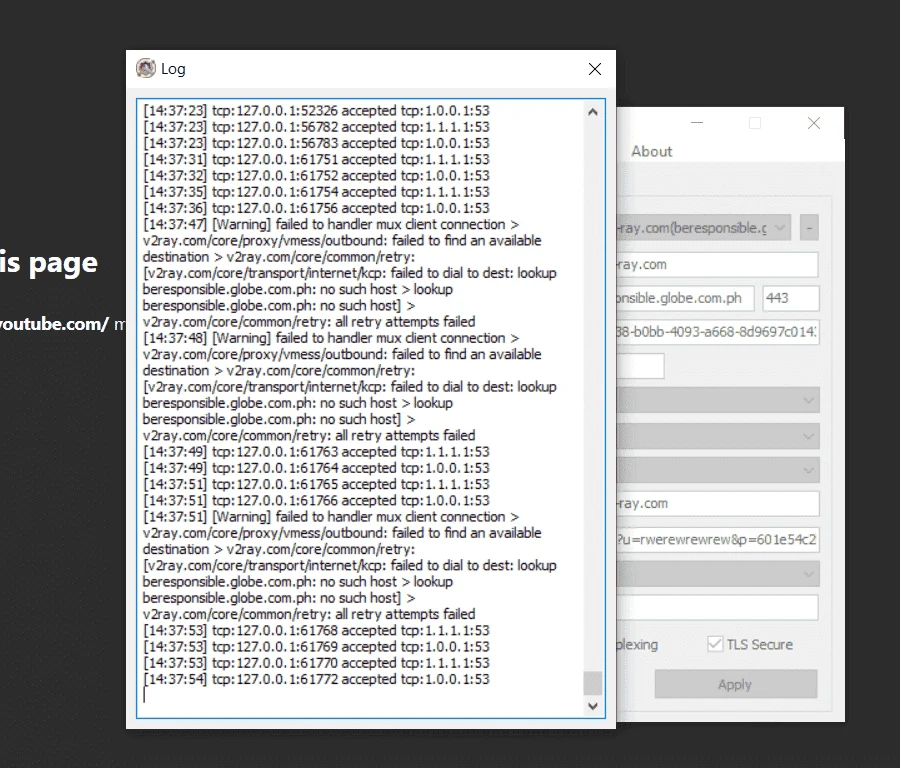Click the minus button beside server dropdown
Image resolution: width=900 pixels, height=768 pixels.
pos(809,228)
